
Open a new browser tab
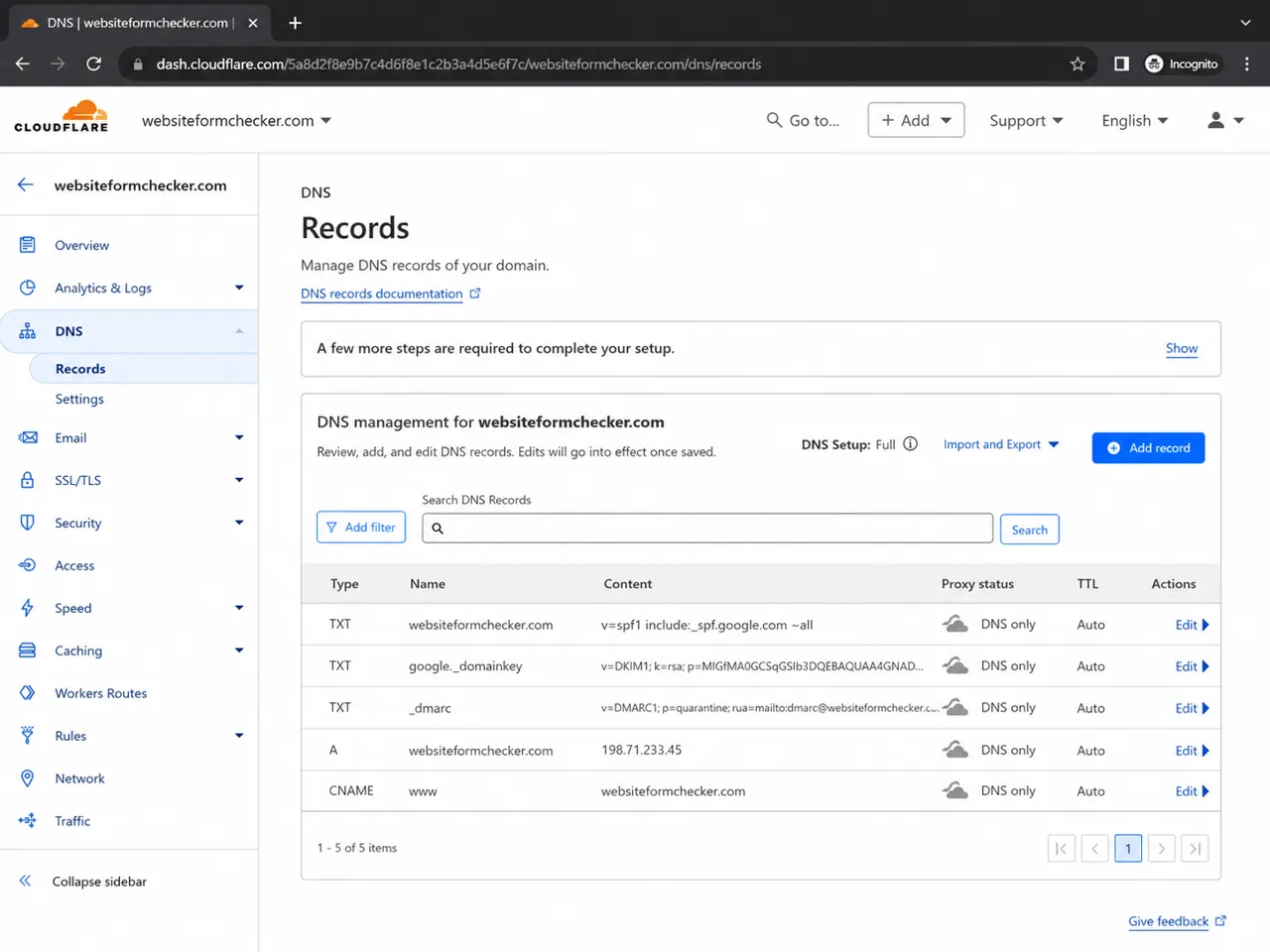click(295, 22)
